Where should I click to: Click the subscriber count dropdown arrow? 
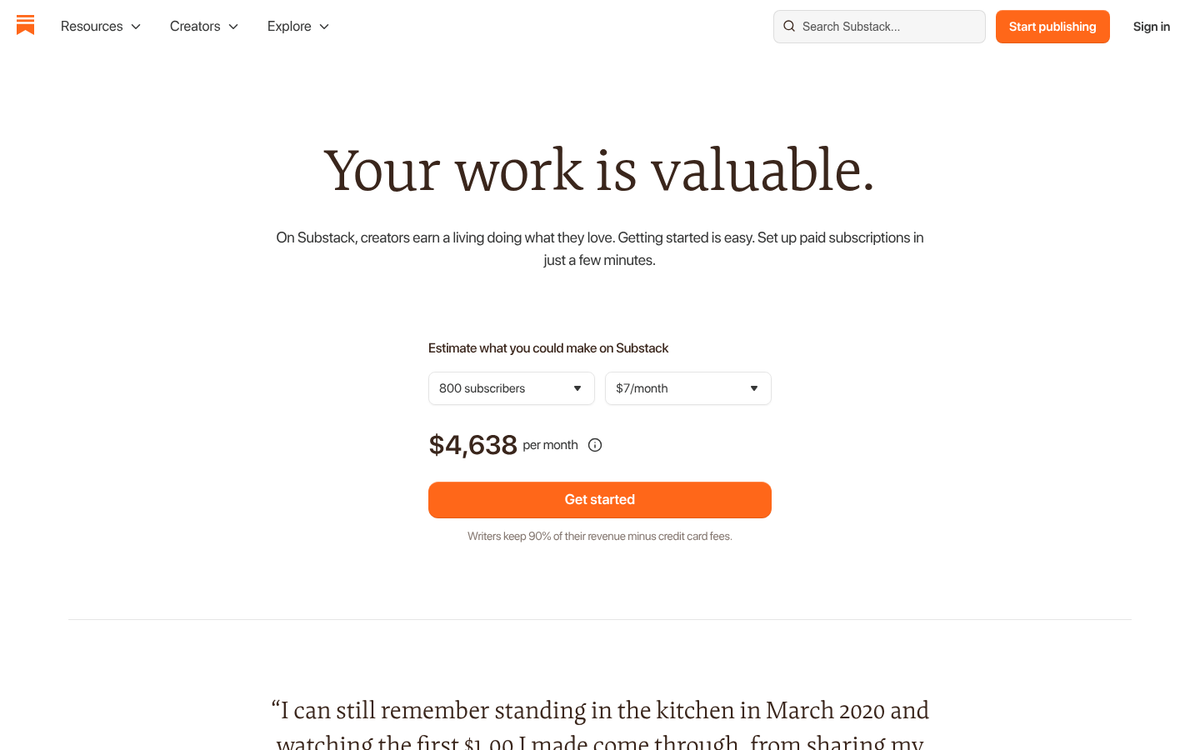pos(577,388)
